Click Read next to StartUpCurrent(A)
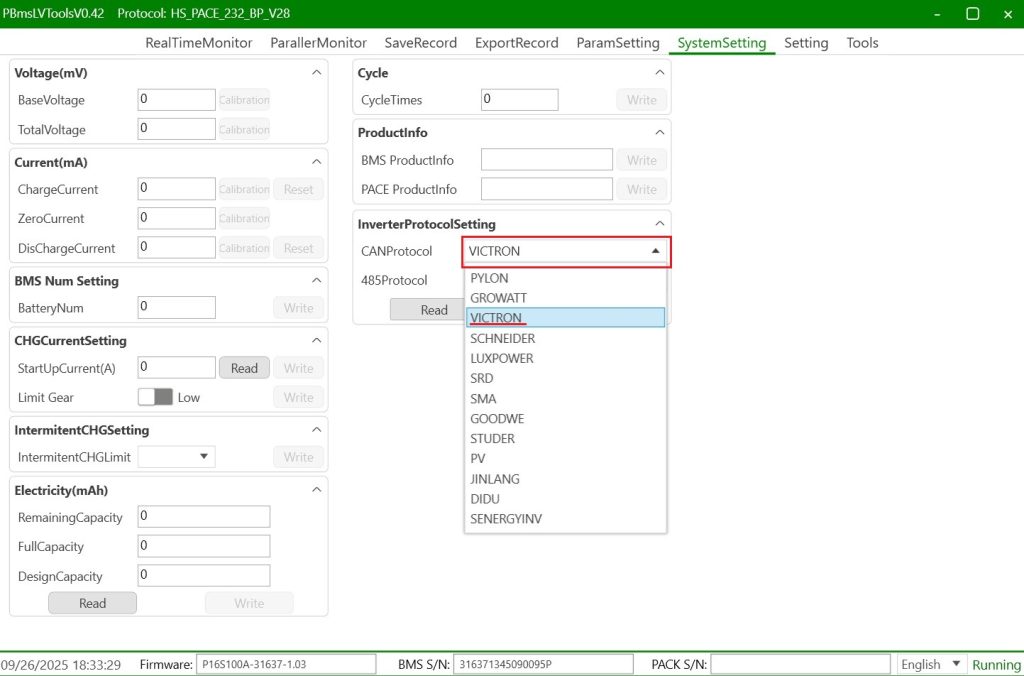 (x=244, y=368)
